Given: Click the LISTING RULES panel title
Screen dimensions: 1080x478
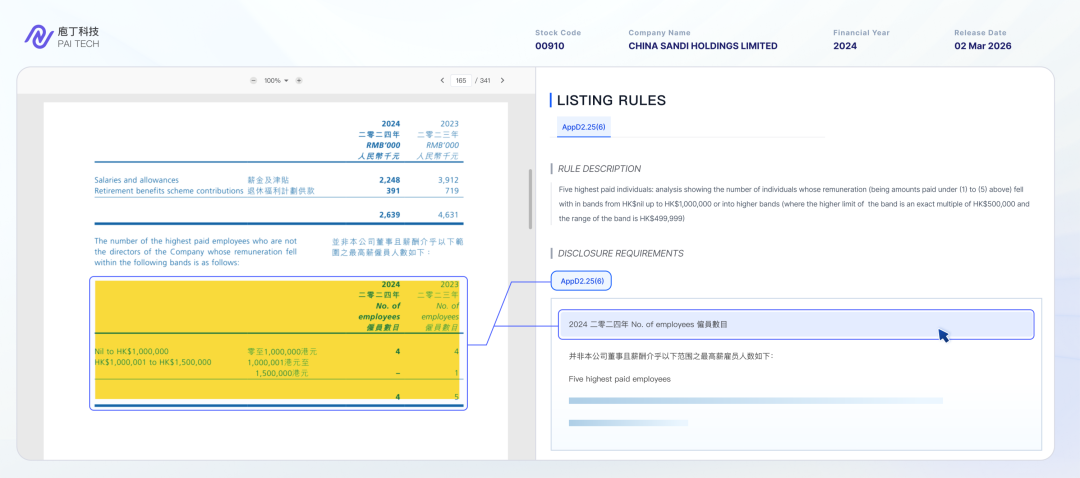Looking at the screenshot, I should pos(611,100).
